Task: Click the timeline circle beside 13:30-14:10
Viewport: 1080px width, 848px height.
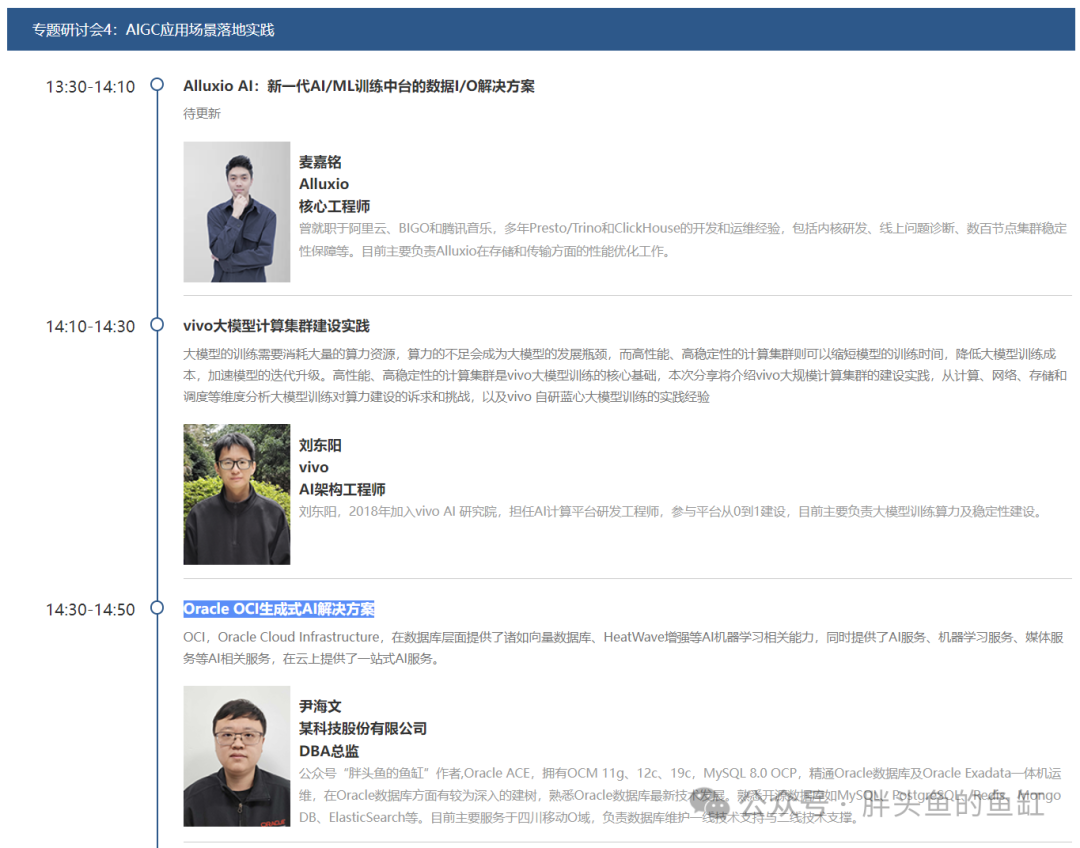Action: (157, 84)
